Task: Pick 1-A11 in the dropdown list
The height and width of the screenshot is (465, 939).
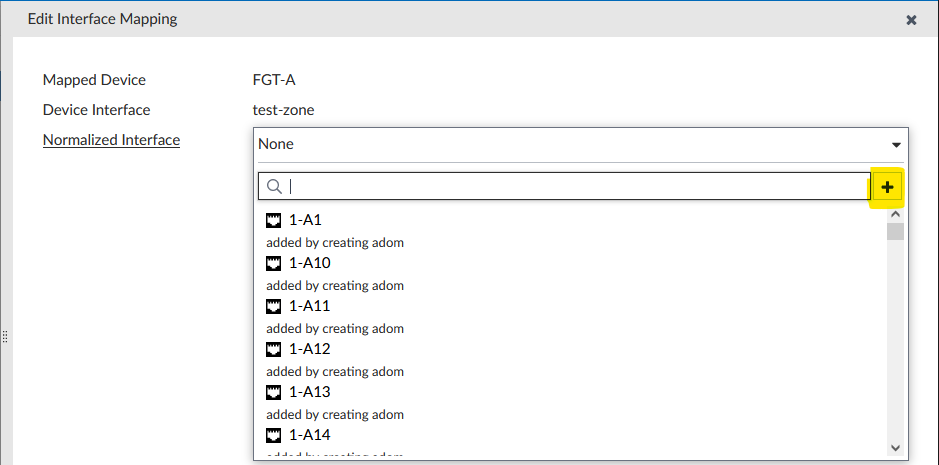Action: coord(309,306)
